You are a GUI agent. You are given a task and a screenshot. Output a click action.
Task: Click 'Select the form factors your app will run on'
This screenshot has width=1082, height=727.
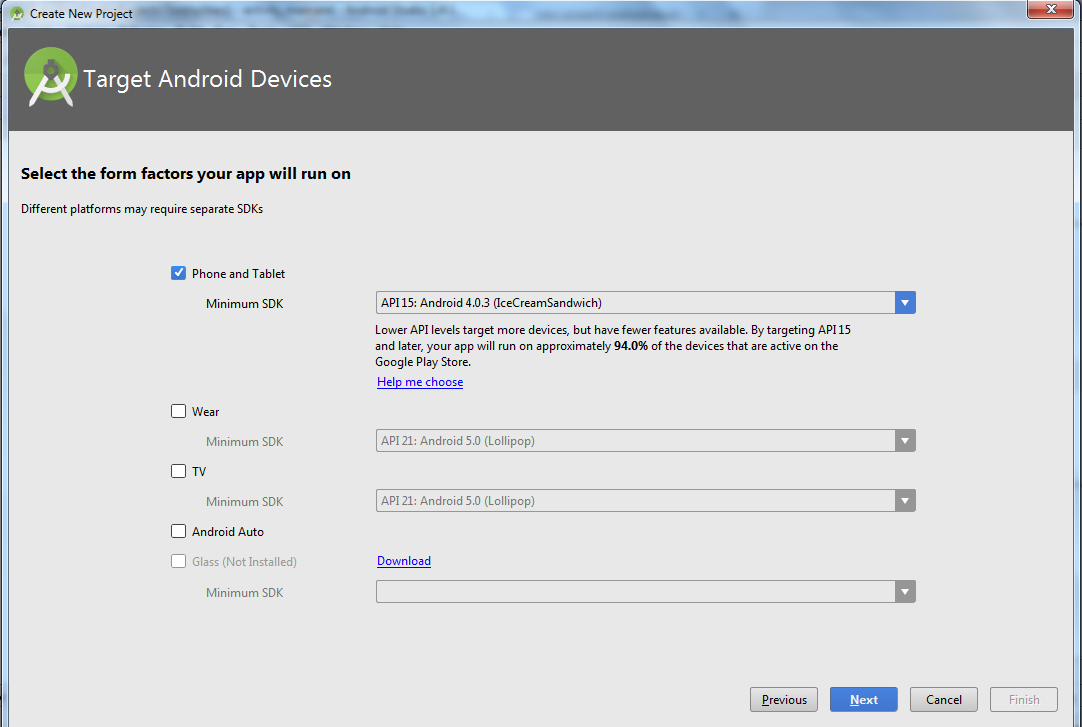(x=186, y=174)
